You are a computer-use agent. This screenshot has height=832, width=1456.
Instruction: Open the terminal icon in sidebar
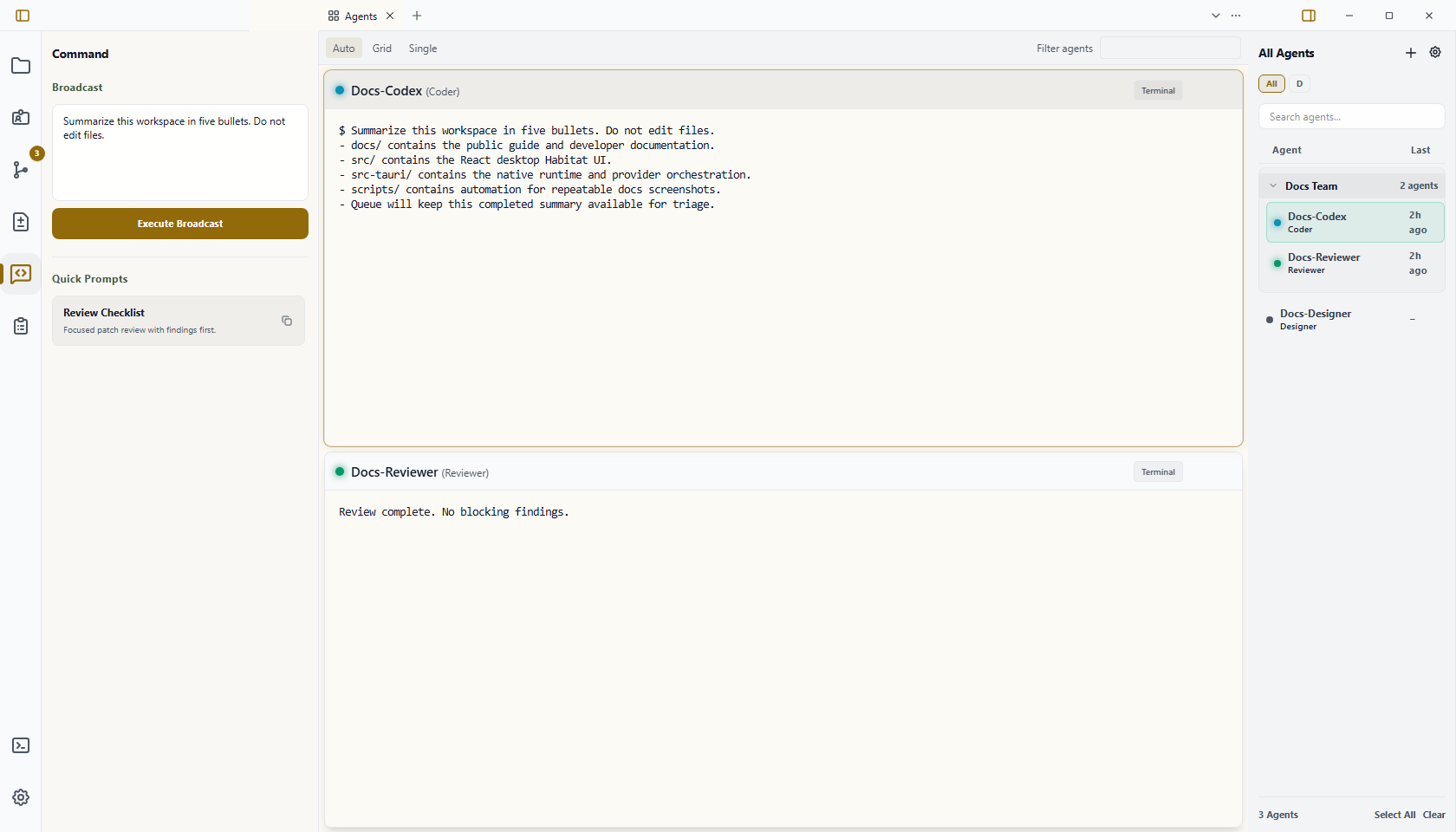(x=21, y=745)
